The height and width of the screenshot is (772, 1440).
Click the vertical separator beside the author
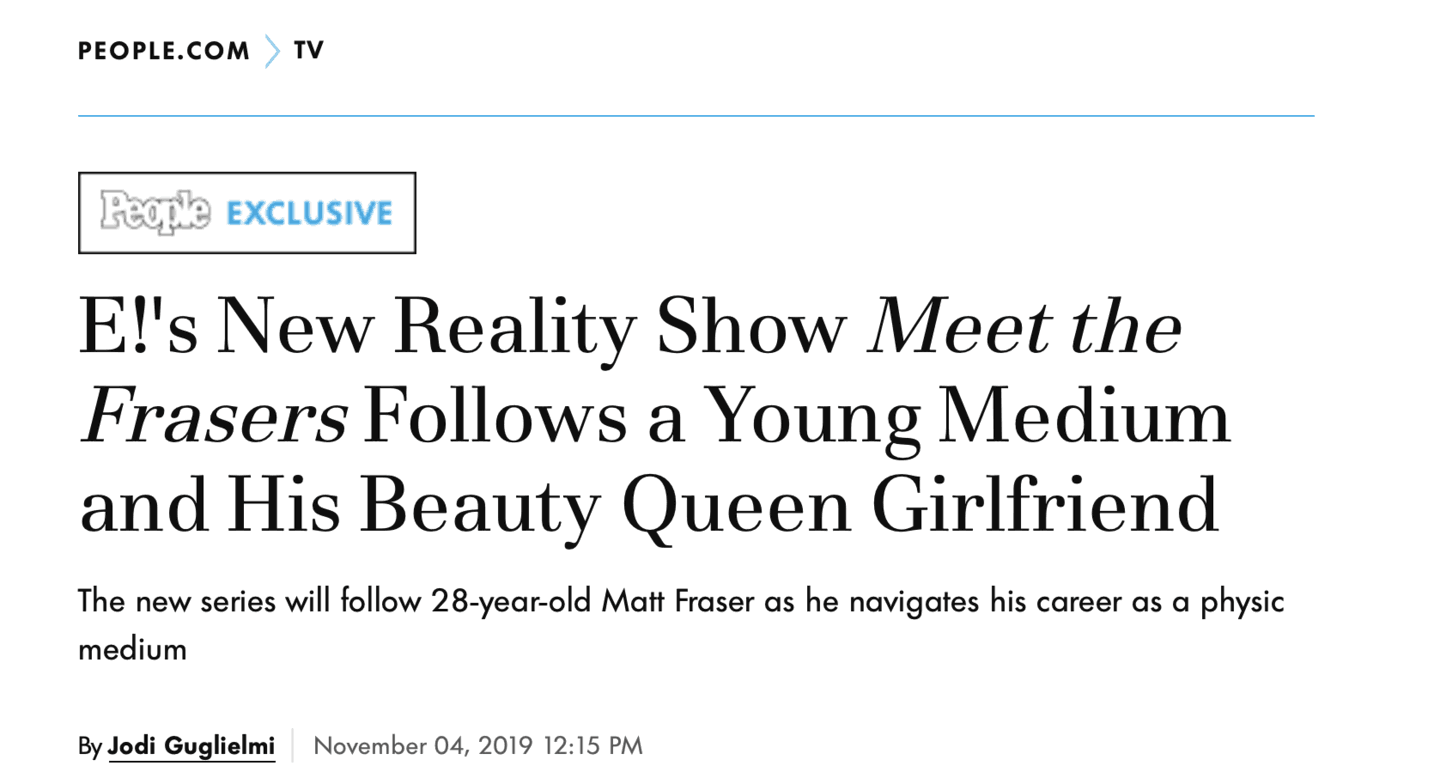[293, 746]
